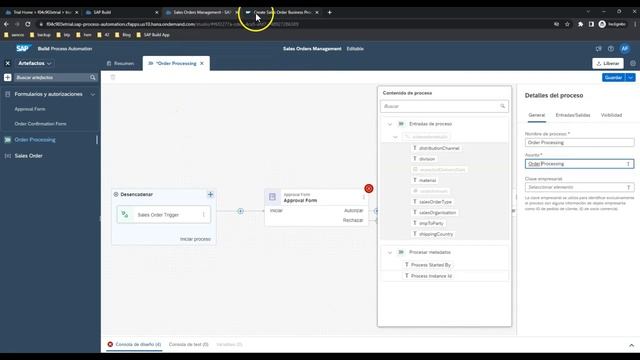Reload the browser page

(28, 24)
